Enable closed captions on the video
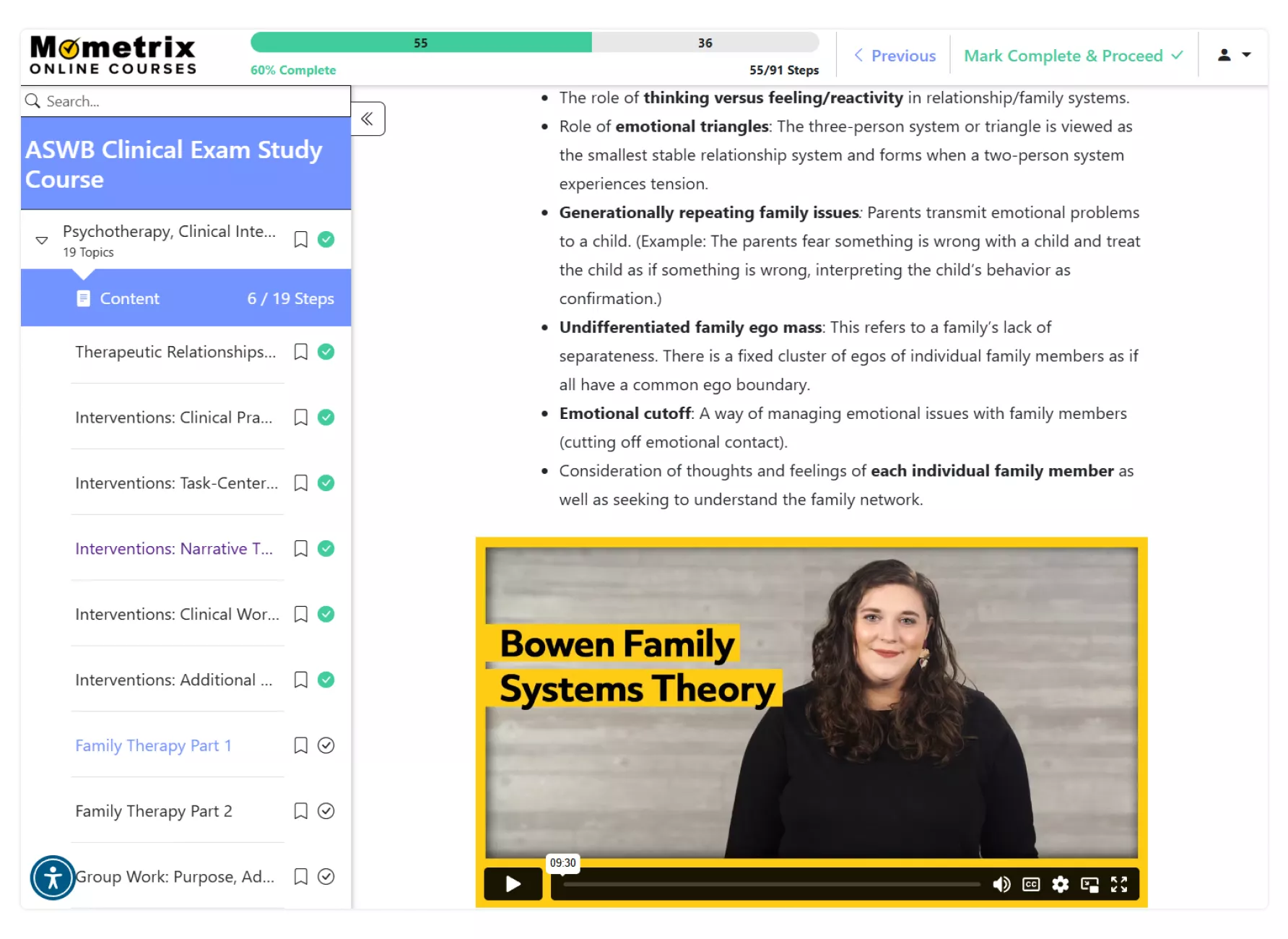This screenshot has height=939, width=1288. pos(1031,884)
